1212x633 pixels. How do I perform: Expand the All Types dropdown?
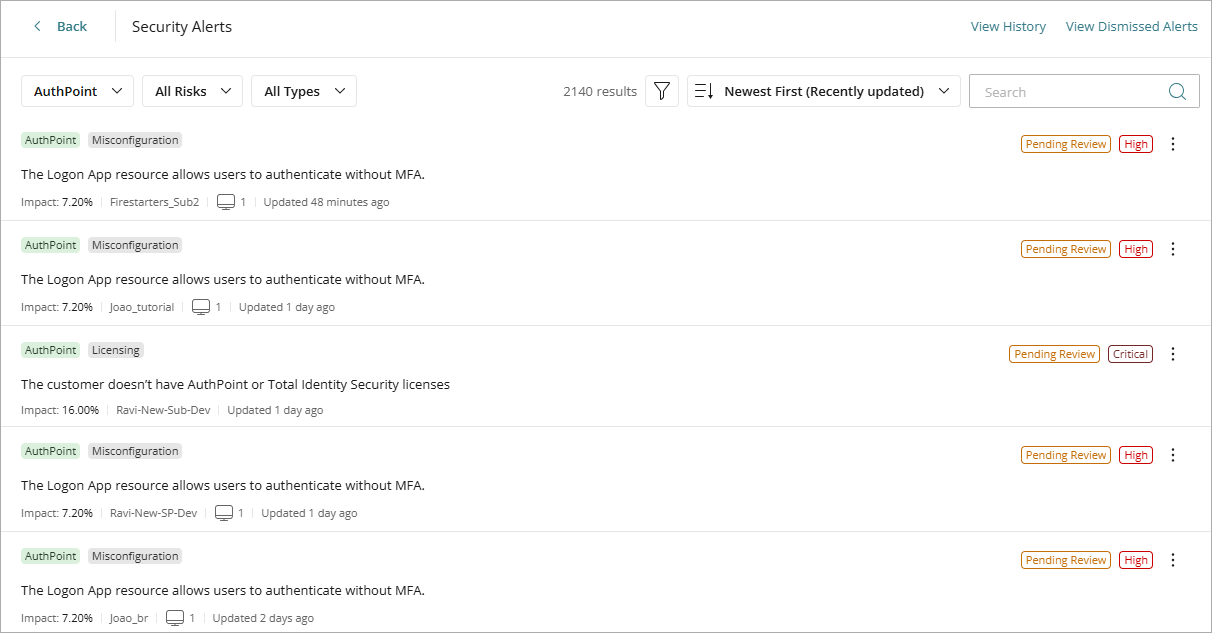(x=304, y=91)
